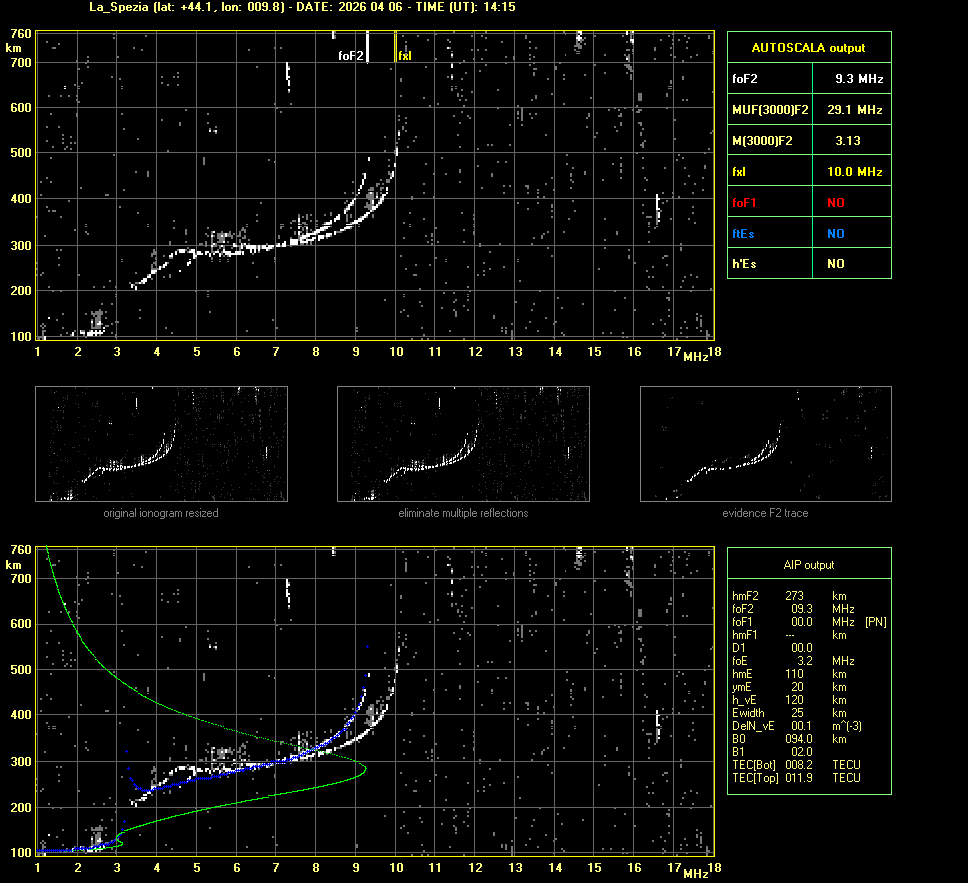Screen dimensions: 968x883
Task: Click the MHz axis label on top ionogram
Action: tap(696, 357)
